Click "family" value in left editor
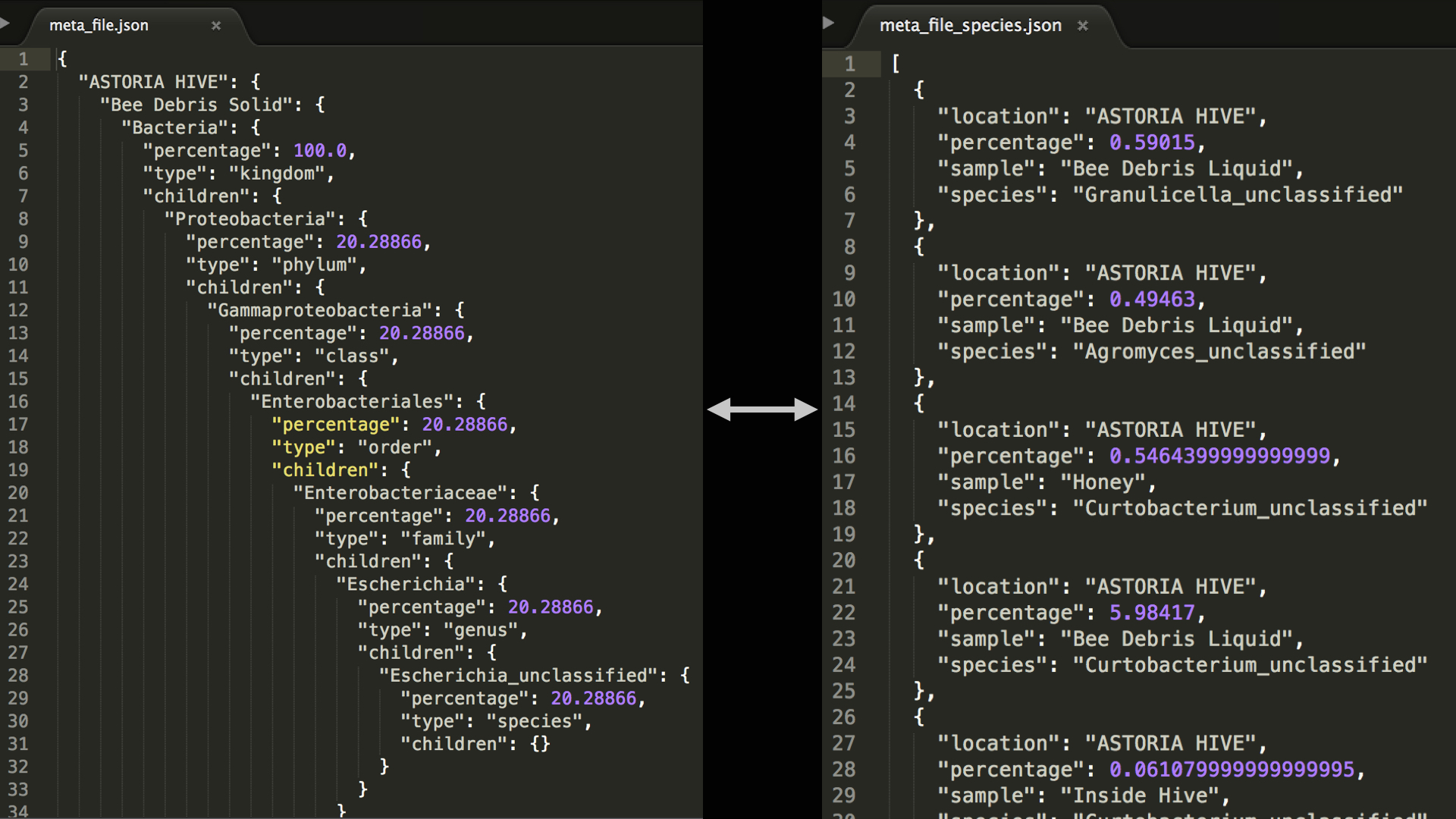 click(444, 538)
